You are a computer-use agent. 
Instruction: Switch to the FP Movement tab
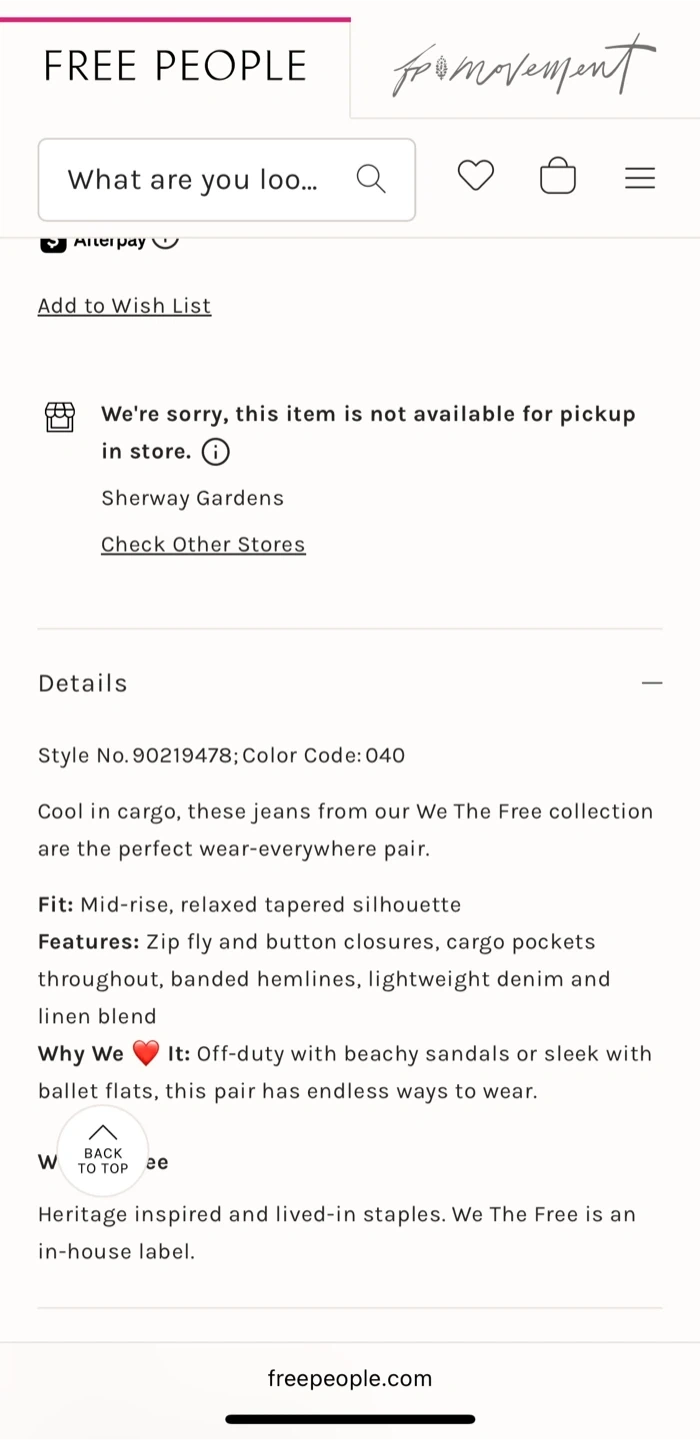click(524, 68)
